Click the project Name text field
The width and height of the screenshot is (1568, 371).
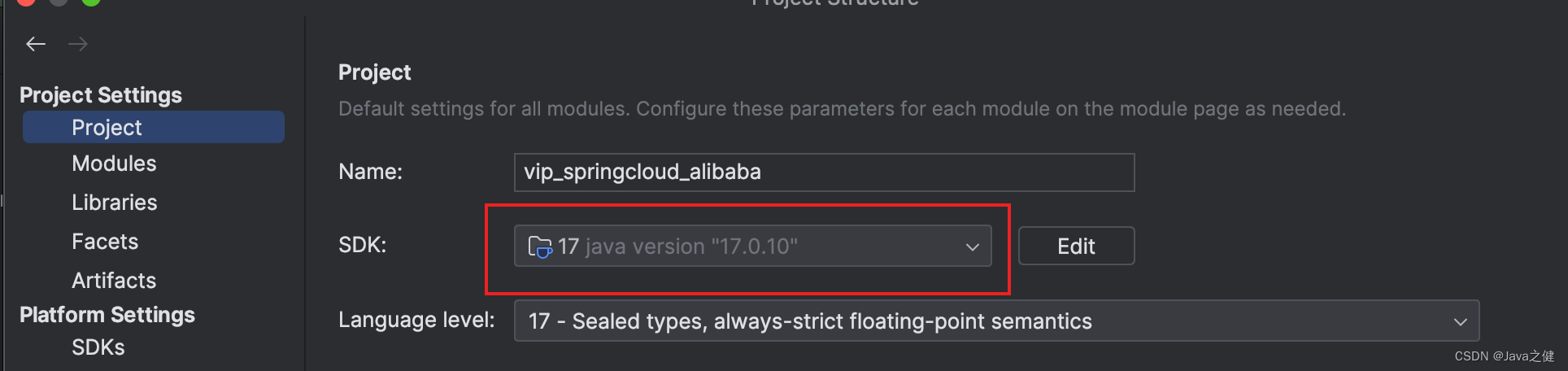[x=823, y=172]
